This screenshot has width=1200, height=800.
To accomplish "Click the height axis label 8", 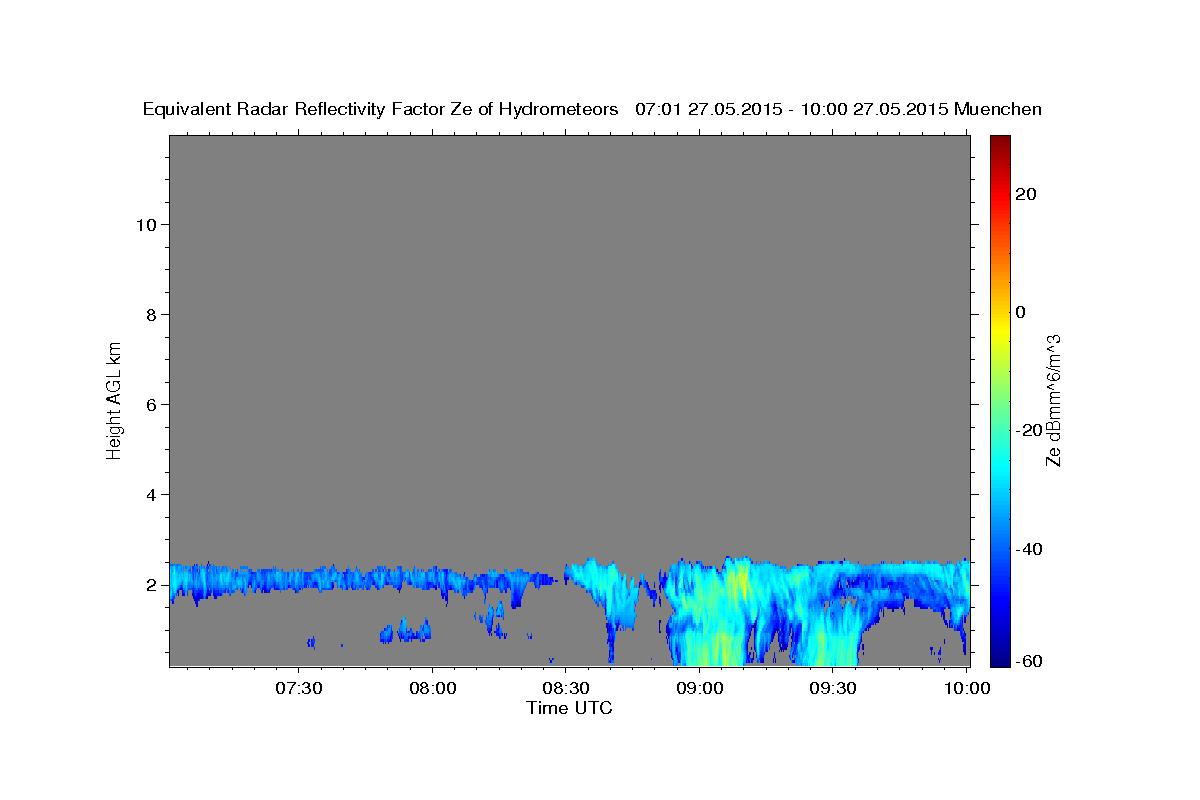I will point(150,314).
